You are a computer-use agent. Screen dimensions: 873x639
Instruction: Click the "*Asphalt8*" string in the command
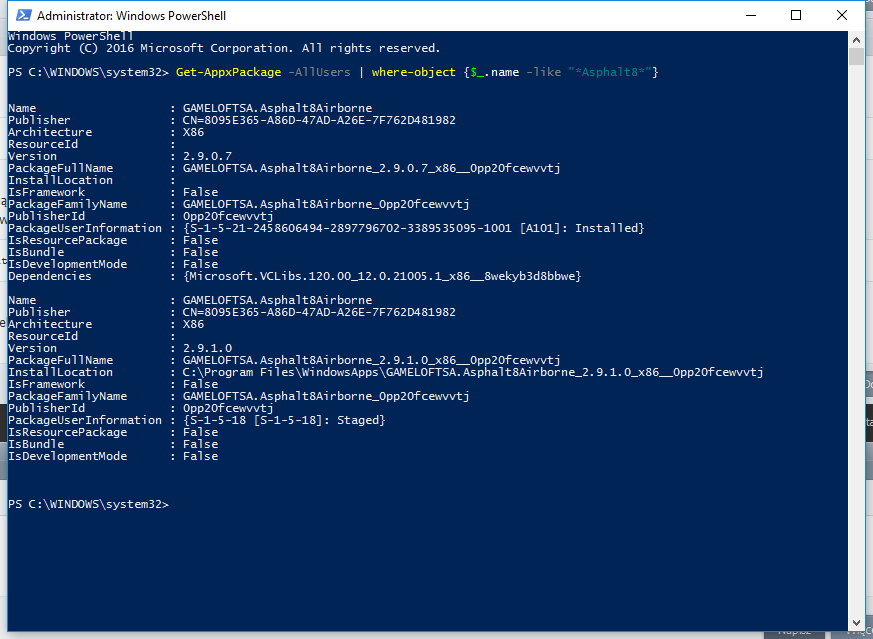click(x=610, y=72)
